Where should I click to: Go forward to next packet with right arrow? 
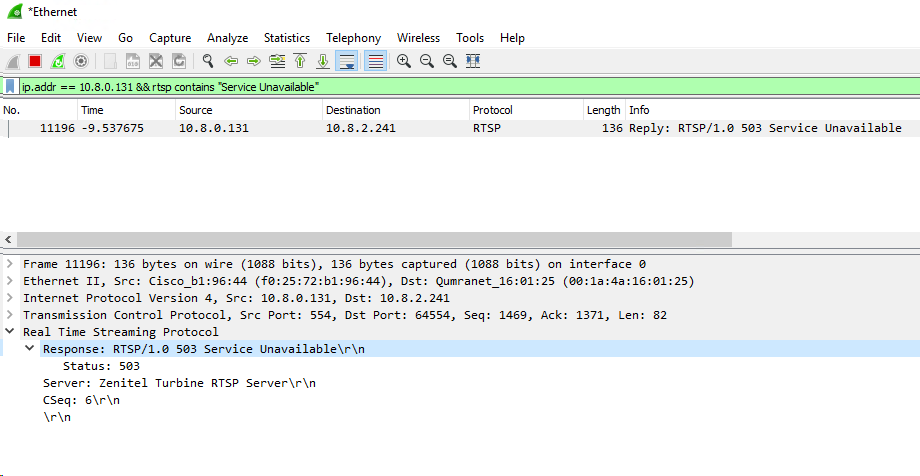point(253,61)
